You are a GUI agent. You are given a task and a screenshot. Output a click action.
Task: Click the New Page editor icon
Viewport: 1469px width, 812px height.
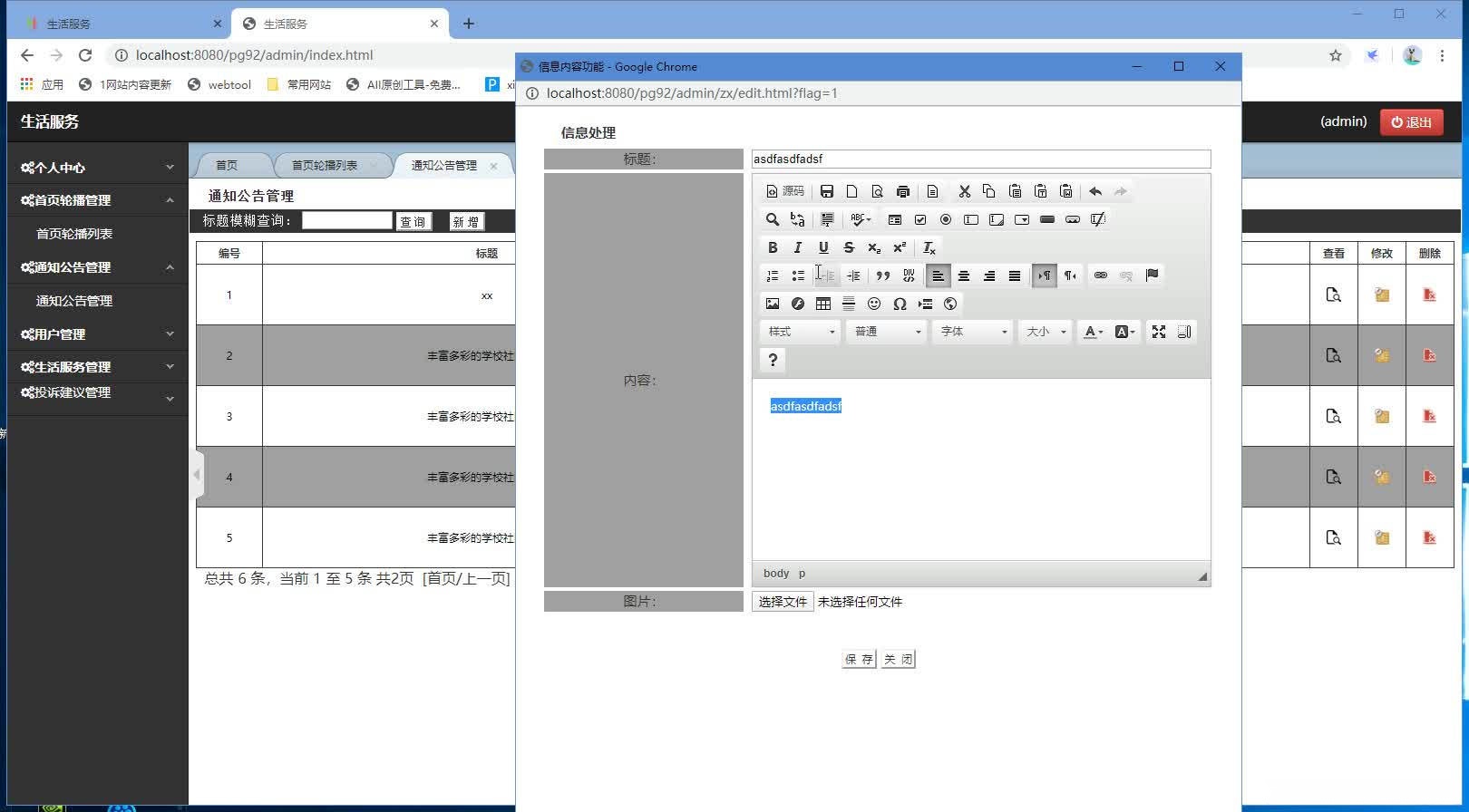tap(851, 191)
